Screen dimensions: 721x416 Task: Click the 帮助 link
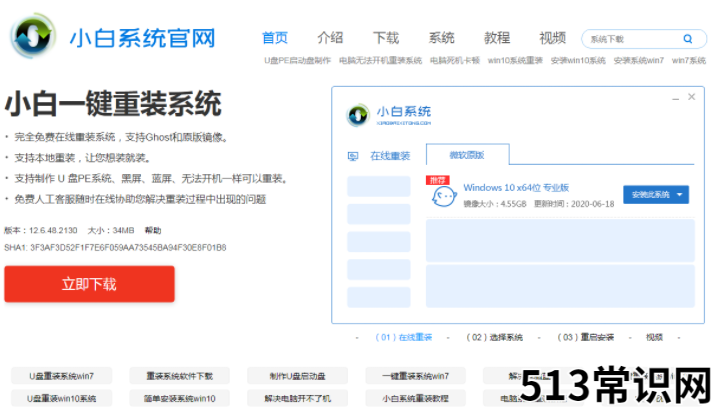coord(153,230)
